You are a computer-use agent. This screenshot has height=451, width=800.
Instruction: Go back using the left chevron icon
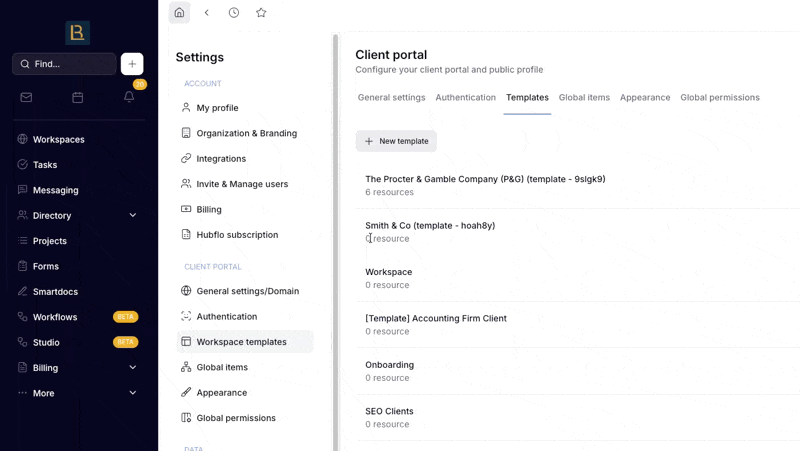pos(207,13)
